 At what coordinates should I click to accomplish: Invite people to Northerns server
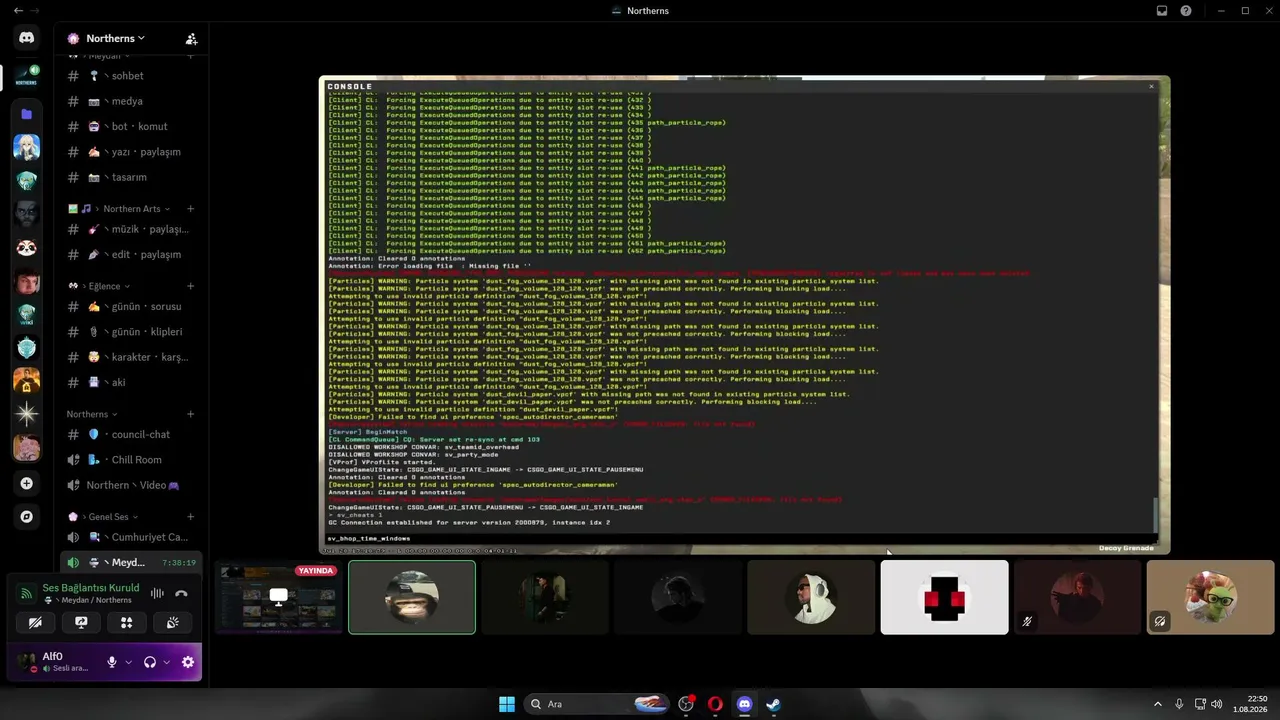pos(191,39)
